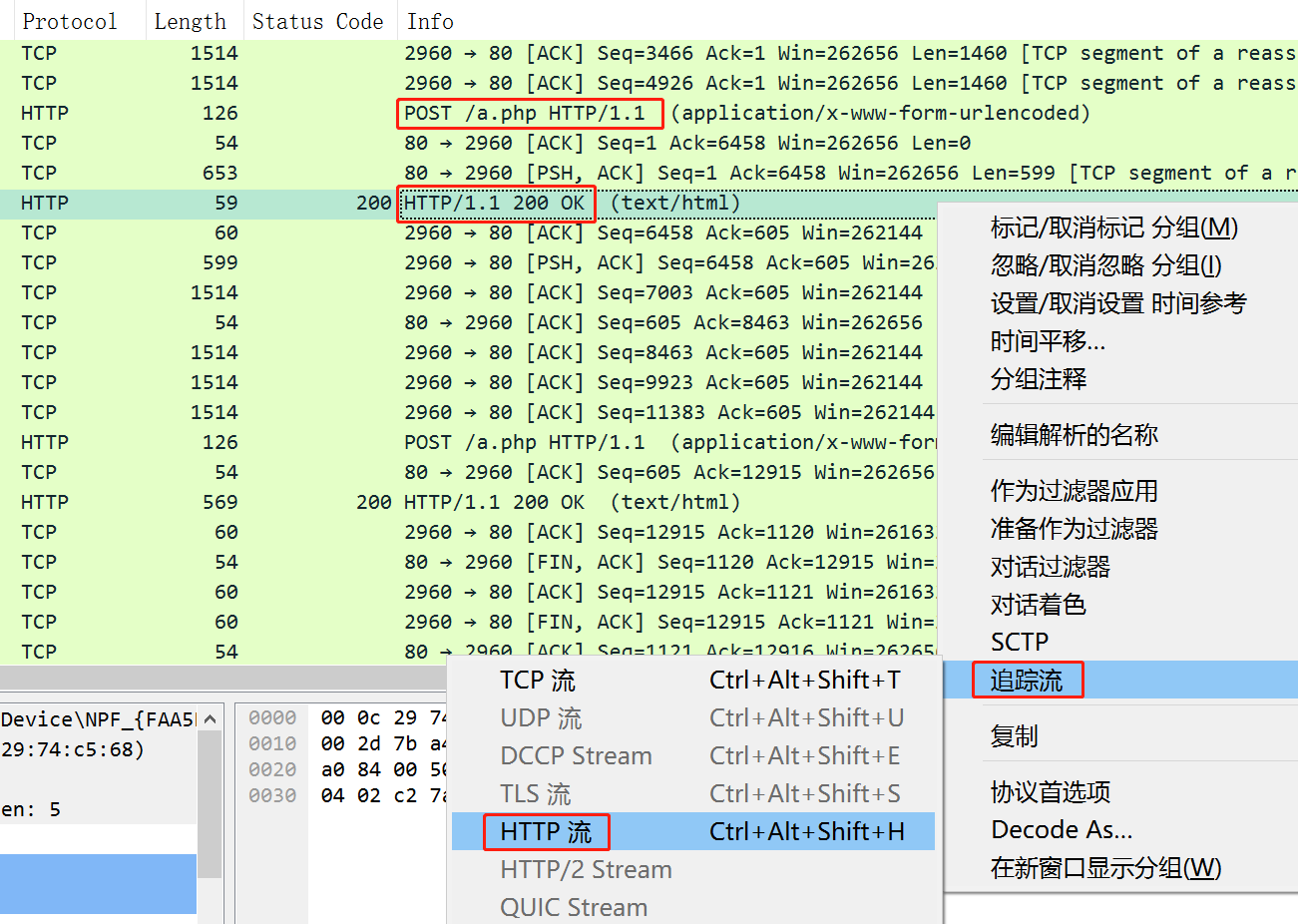Open 时间平移... dialog
This screenshot has width=1298, height=924.
point(1048,341)
